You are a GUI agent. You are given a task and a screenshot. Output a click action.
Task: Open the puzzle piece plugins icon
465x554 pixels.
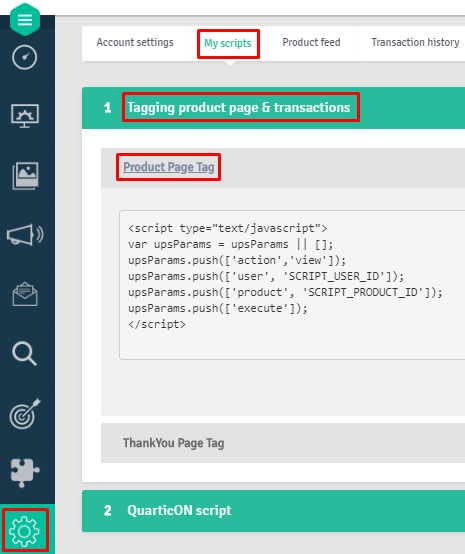point(25,473)
